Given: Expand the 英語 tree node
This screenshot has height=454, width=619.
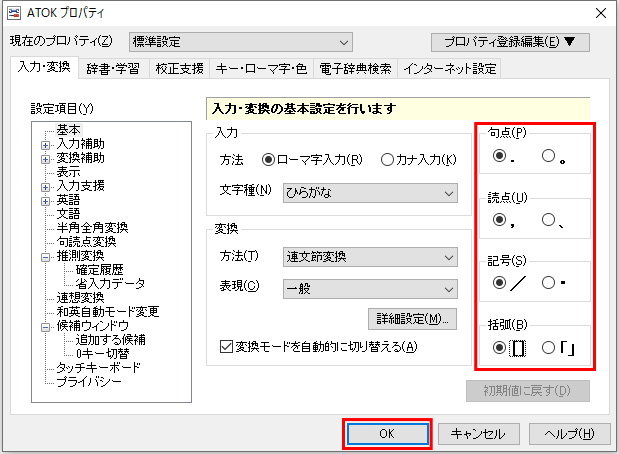Looking at the screenshot, I should click(x=46, y=200).
